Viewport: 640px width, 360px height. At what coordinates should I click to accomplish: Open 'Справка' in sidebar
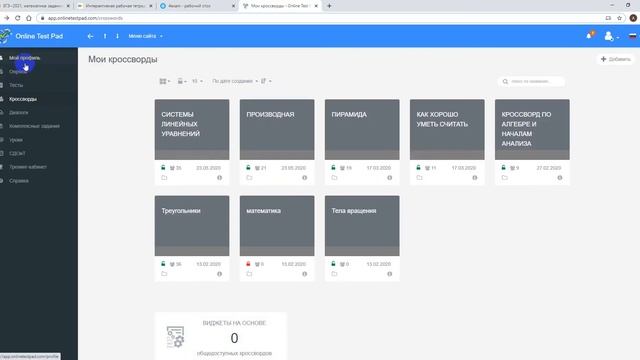click(x=19, y=181)
